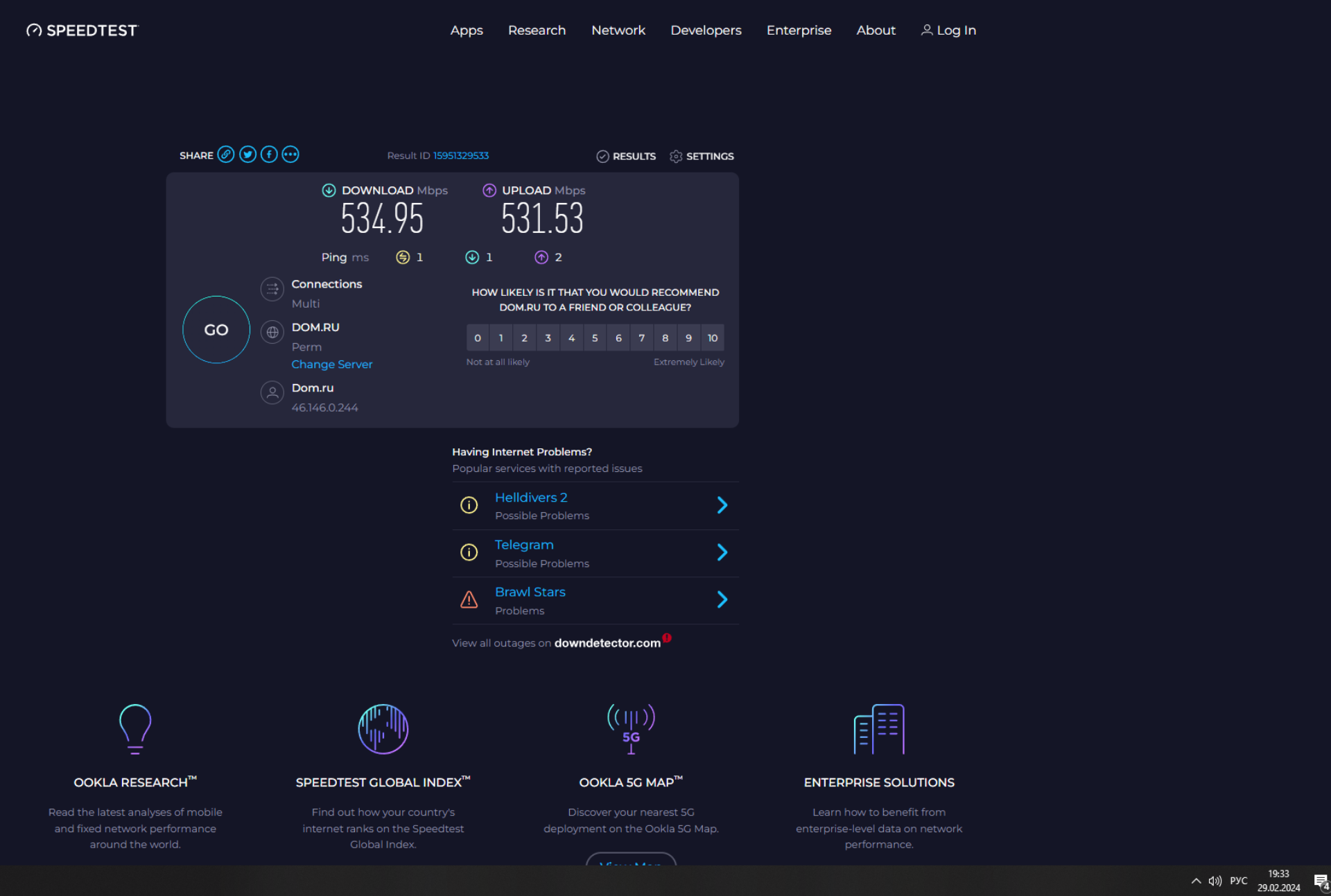
Task: Click the Results checkmark icon
Action: pos(602,157)
